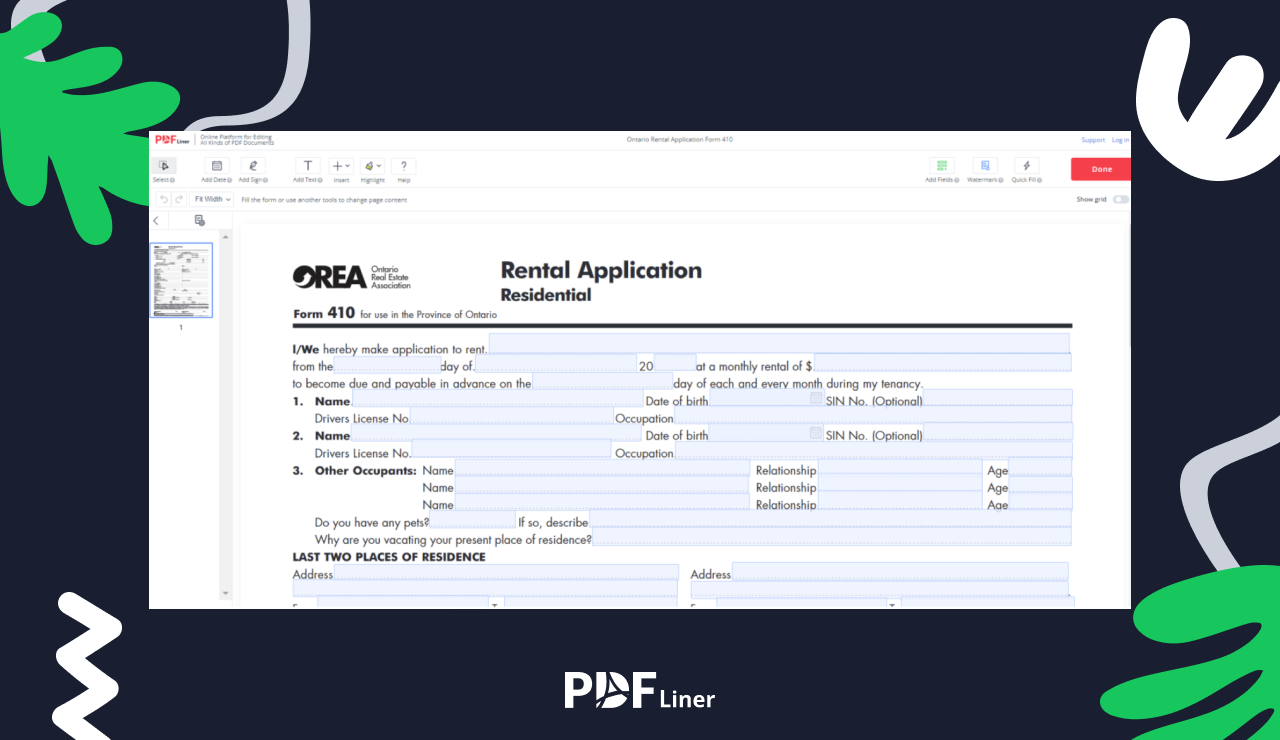Click the left Address field under residences
Image resolution: width=1280 pixels, height=740 pixels.
(x=506, y=571)
